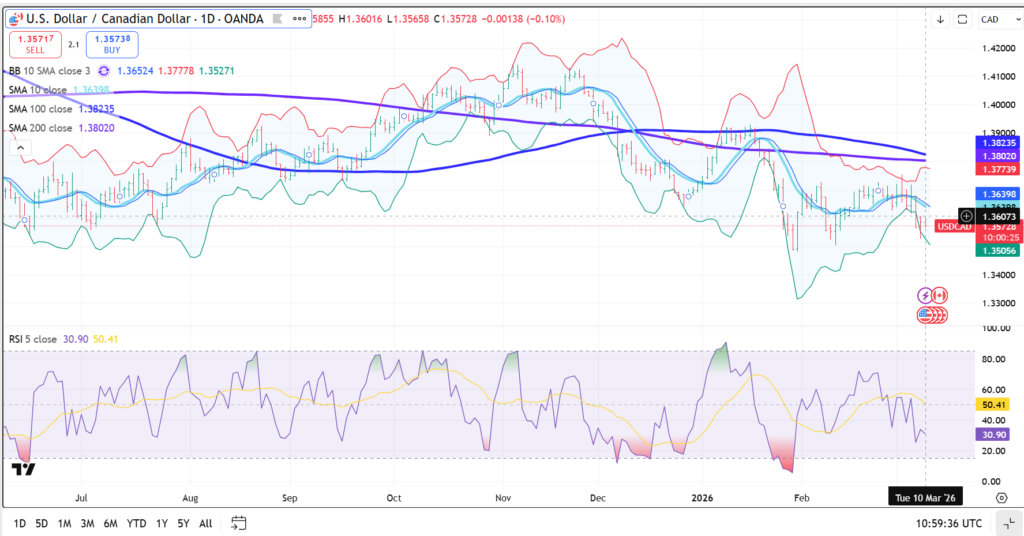The width and height of the screenshot is (1024, 536).
Task: Click the stacked US flag events icon
Action: click(x=932, y=315)
